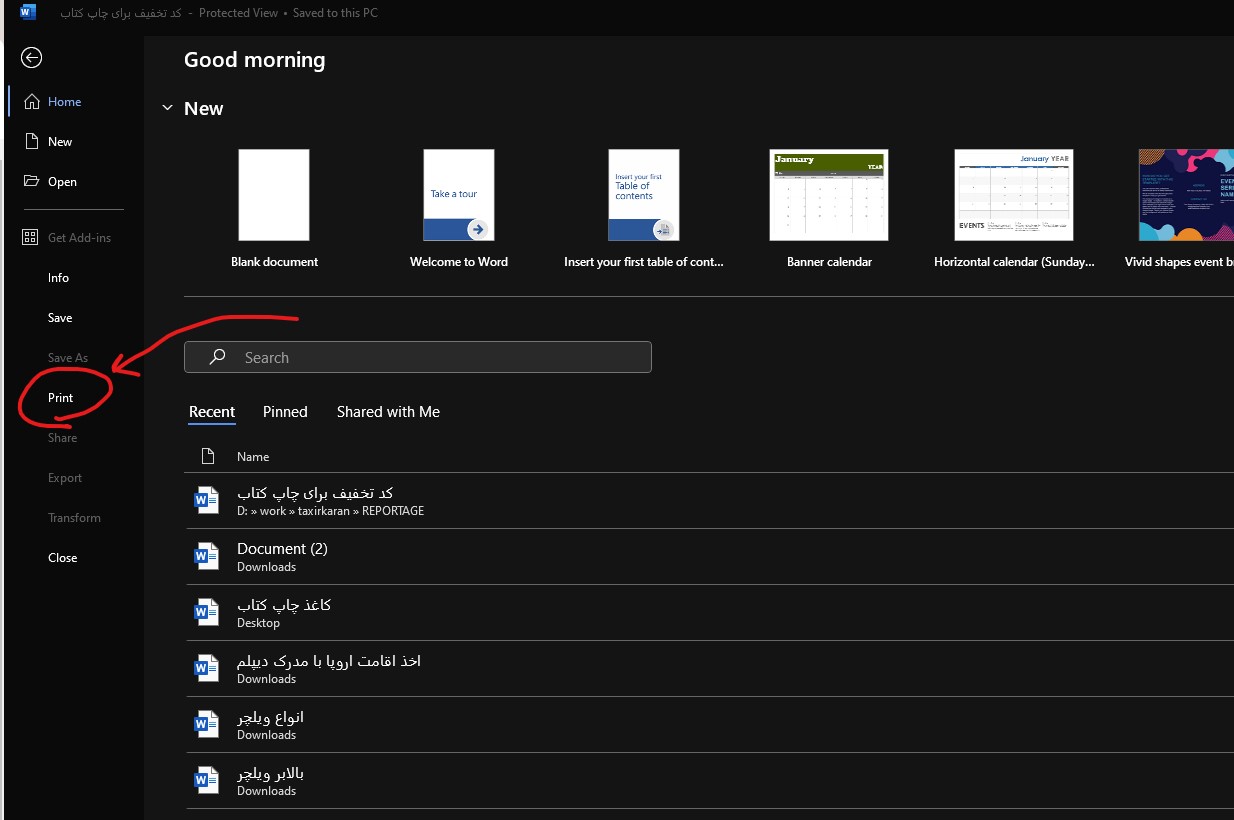Select Save in the sidebar
Viewport: 1234px width, 820px height.
tap(60, 318)
